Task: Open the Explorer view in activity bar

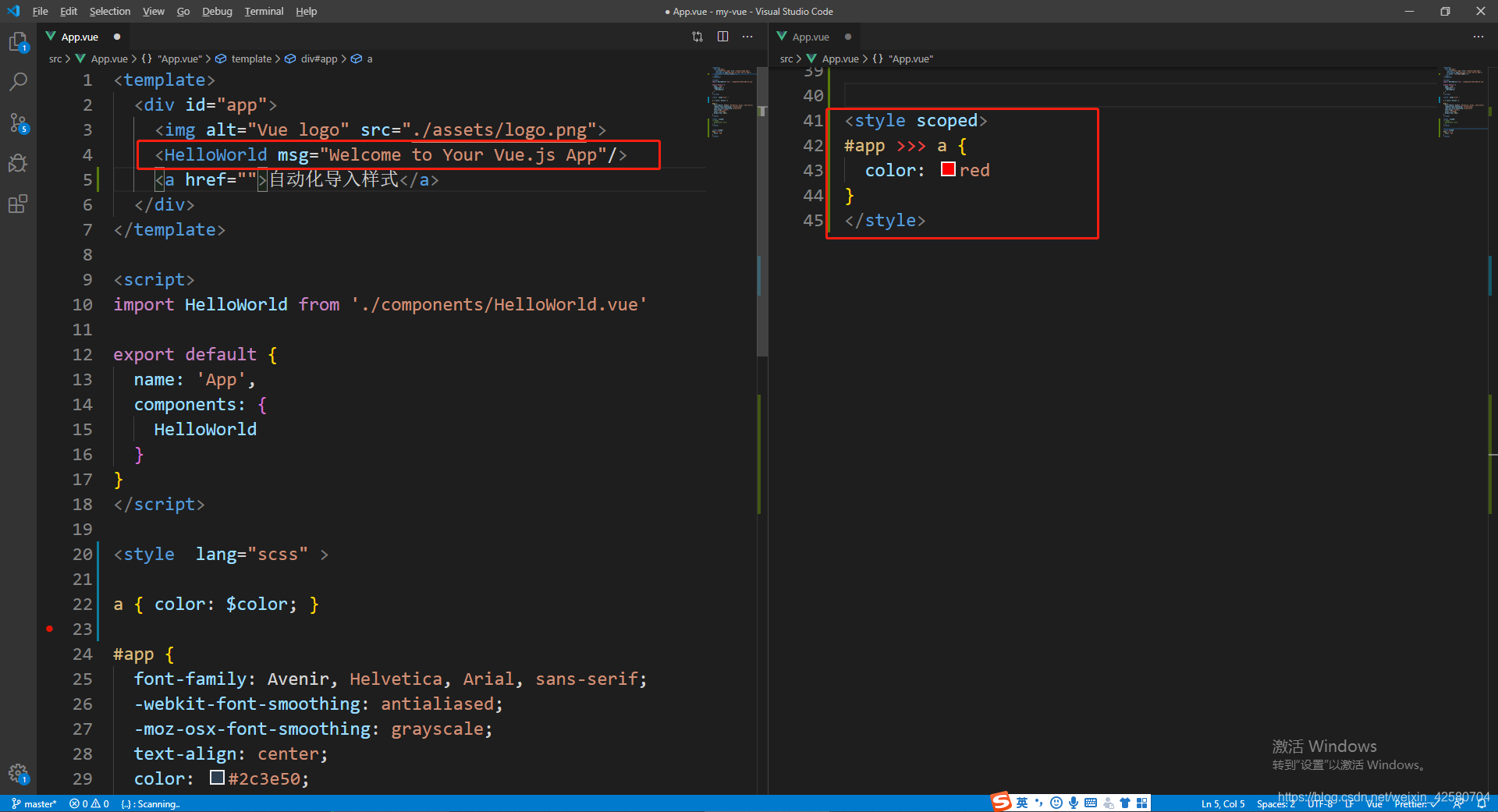Action: pyautogui.click(x=18, y=41)
